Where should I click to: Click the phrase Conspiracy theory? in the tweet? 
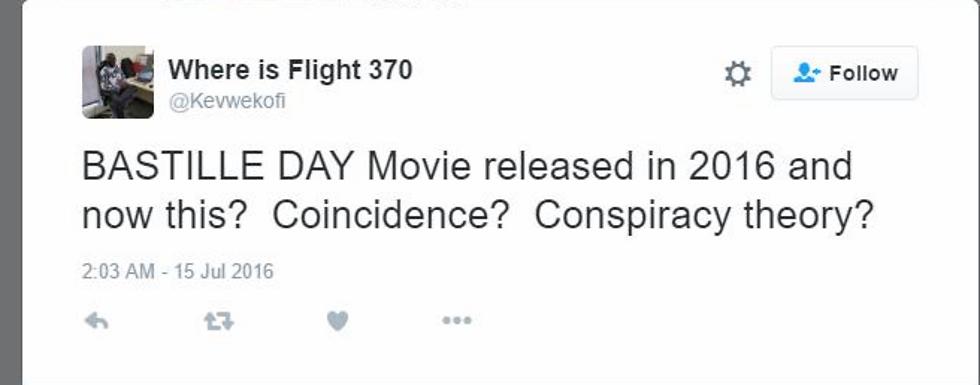[703, 216]
